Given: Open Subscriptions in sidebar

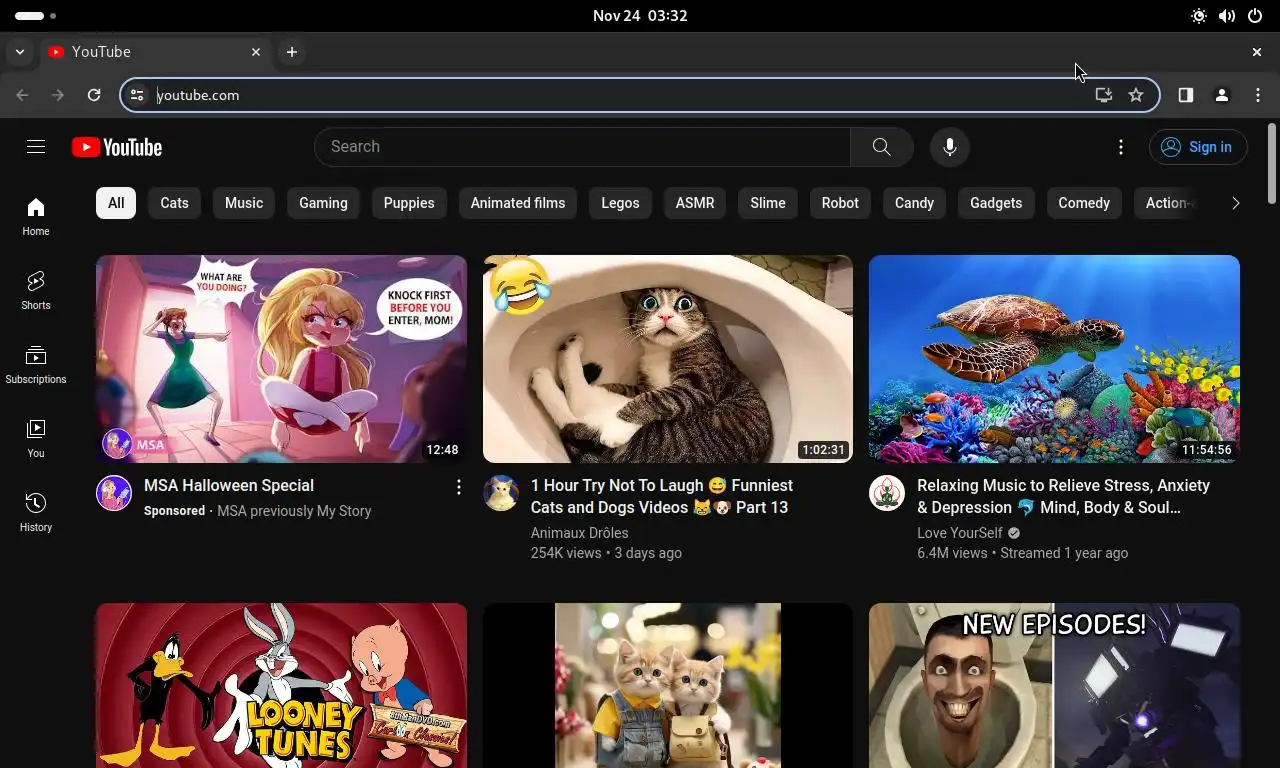Looking at the screenshot, I should (x=36, y=364).
